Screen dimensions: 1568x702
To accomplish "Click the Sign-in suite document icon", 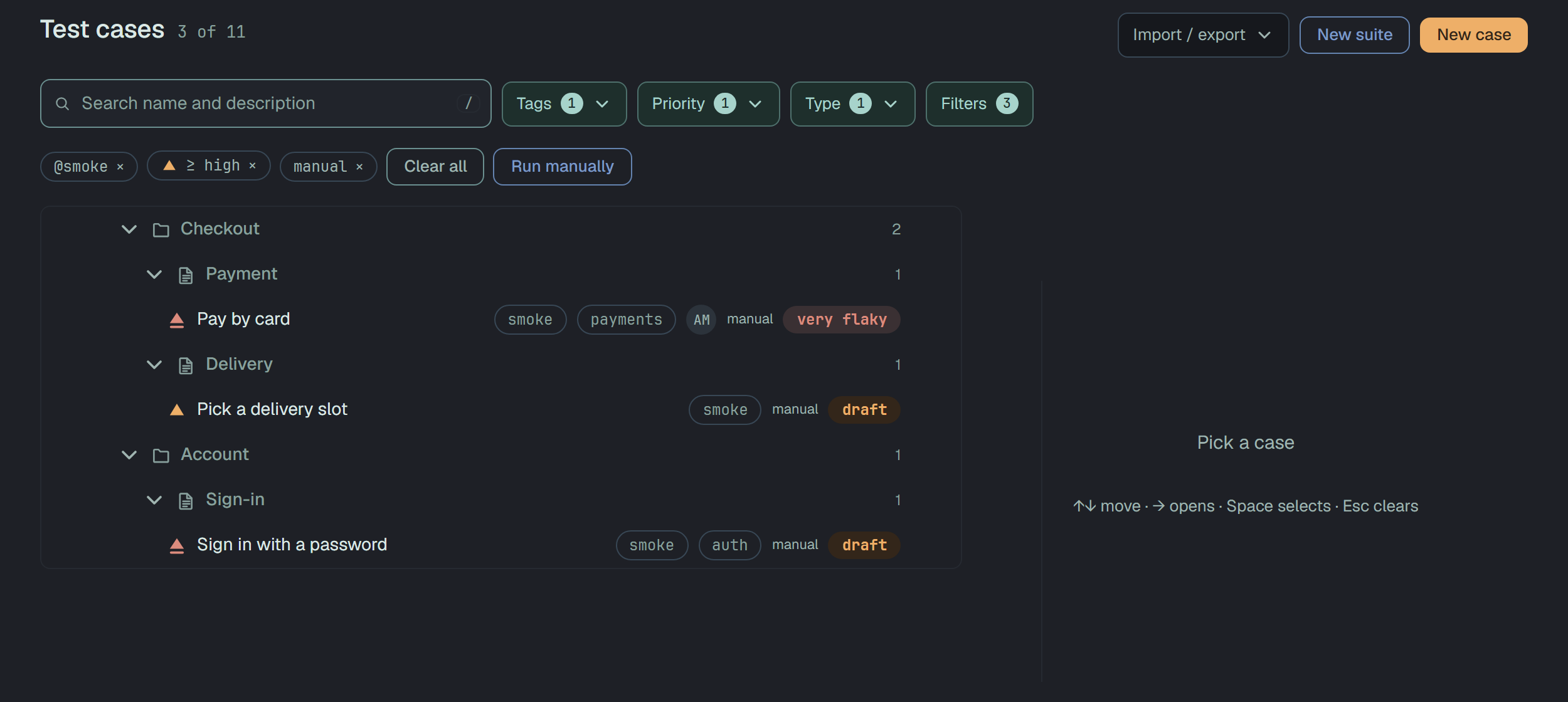I will (186, 500).
